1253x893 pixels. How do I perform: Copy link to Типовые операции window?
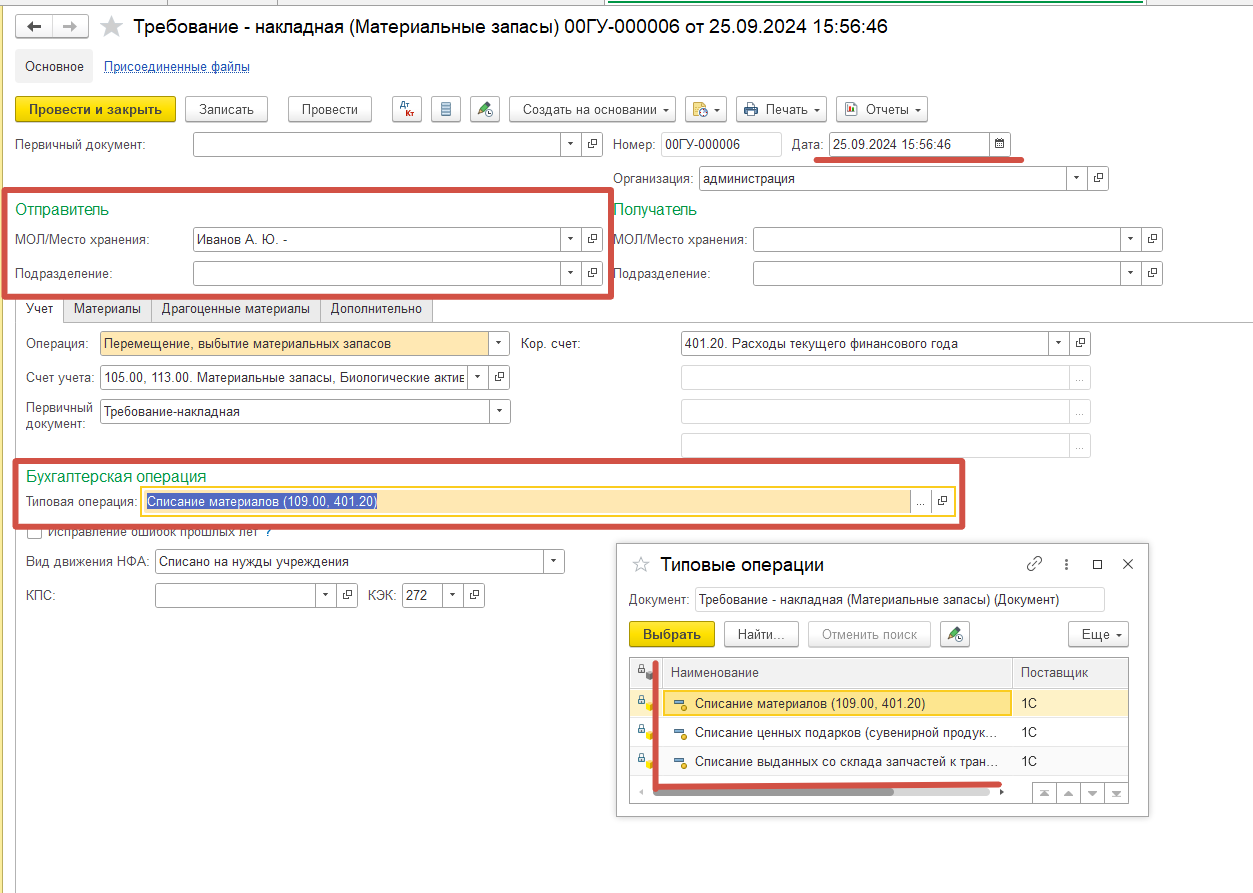(1035, 564)
